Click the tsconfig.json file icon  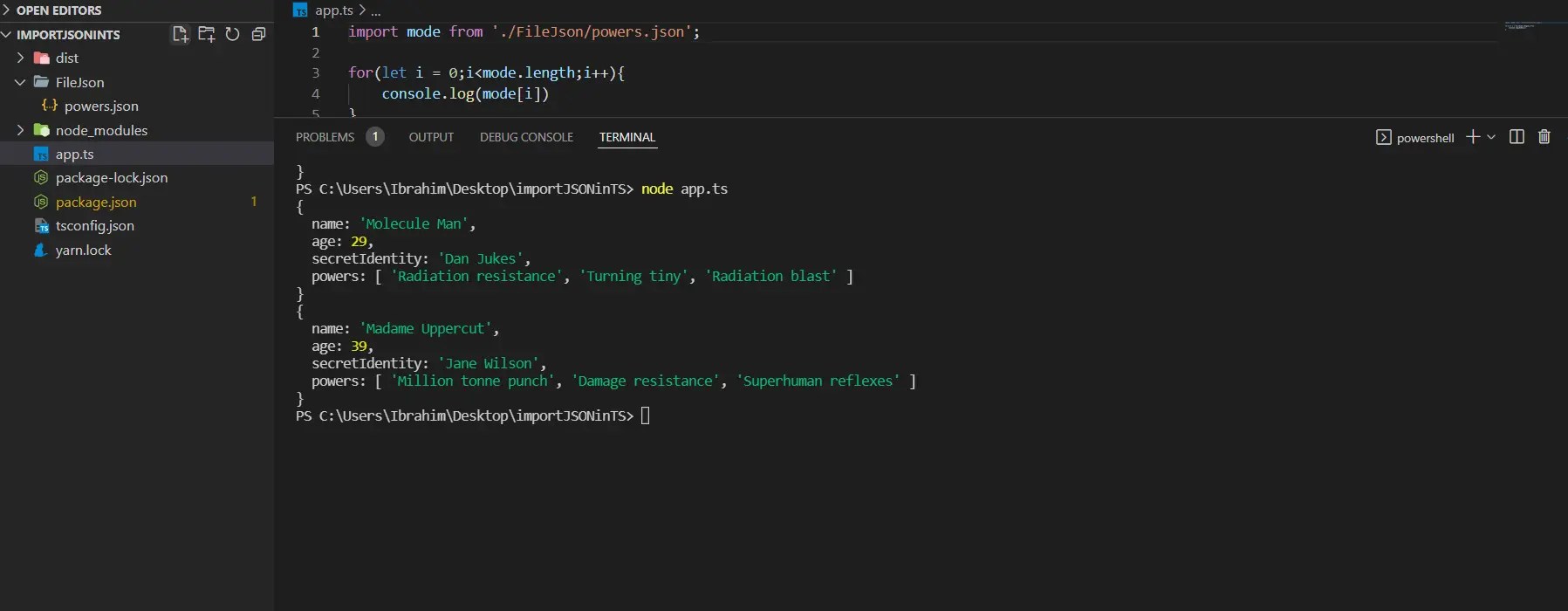[41, 225]
